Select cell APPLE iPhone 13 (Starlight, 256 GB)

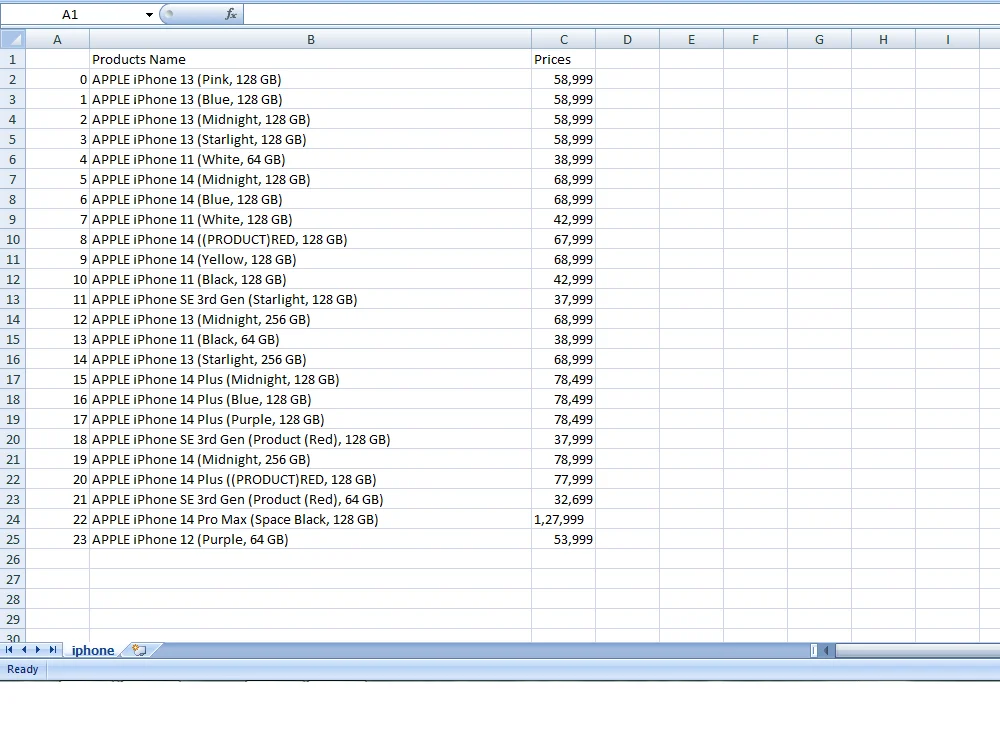pyautogui.click(x=311, y=359)
